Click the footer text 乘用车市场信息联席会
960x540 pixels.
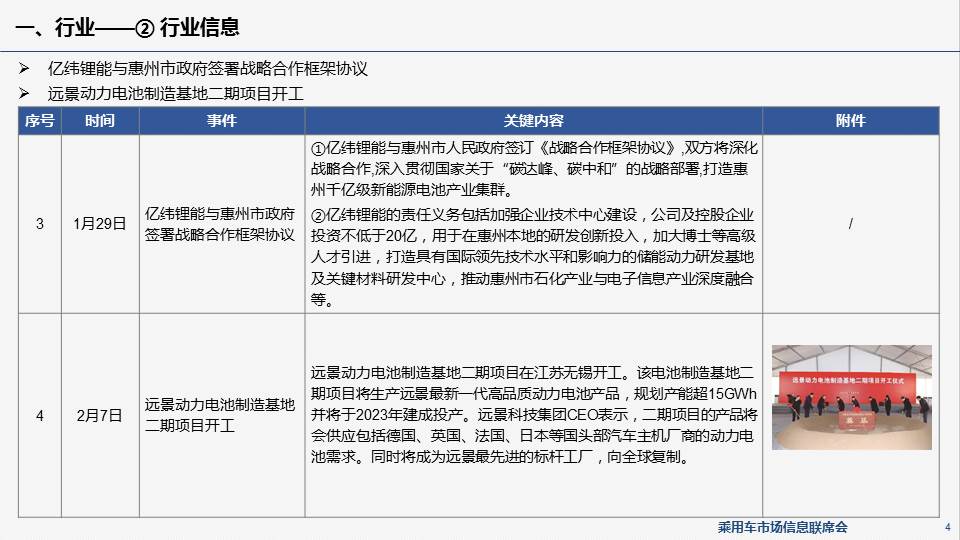(782, 527)
